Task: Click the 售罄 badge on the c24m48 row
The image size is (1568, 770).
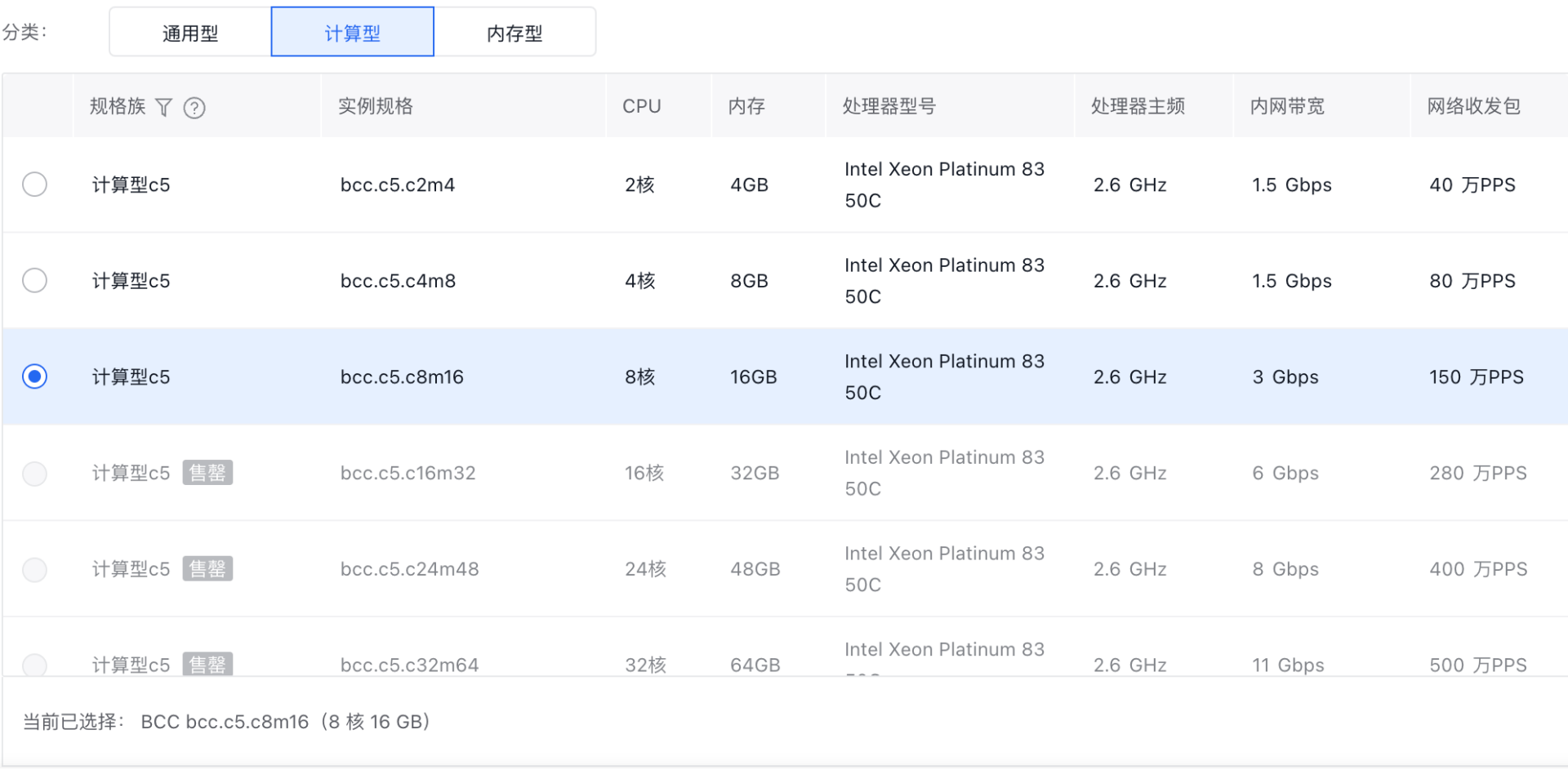Action: coord(207,569)
